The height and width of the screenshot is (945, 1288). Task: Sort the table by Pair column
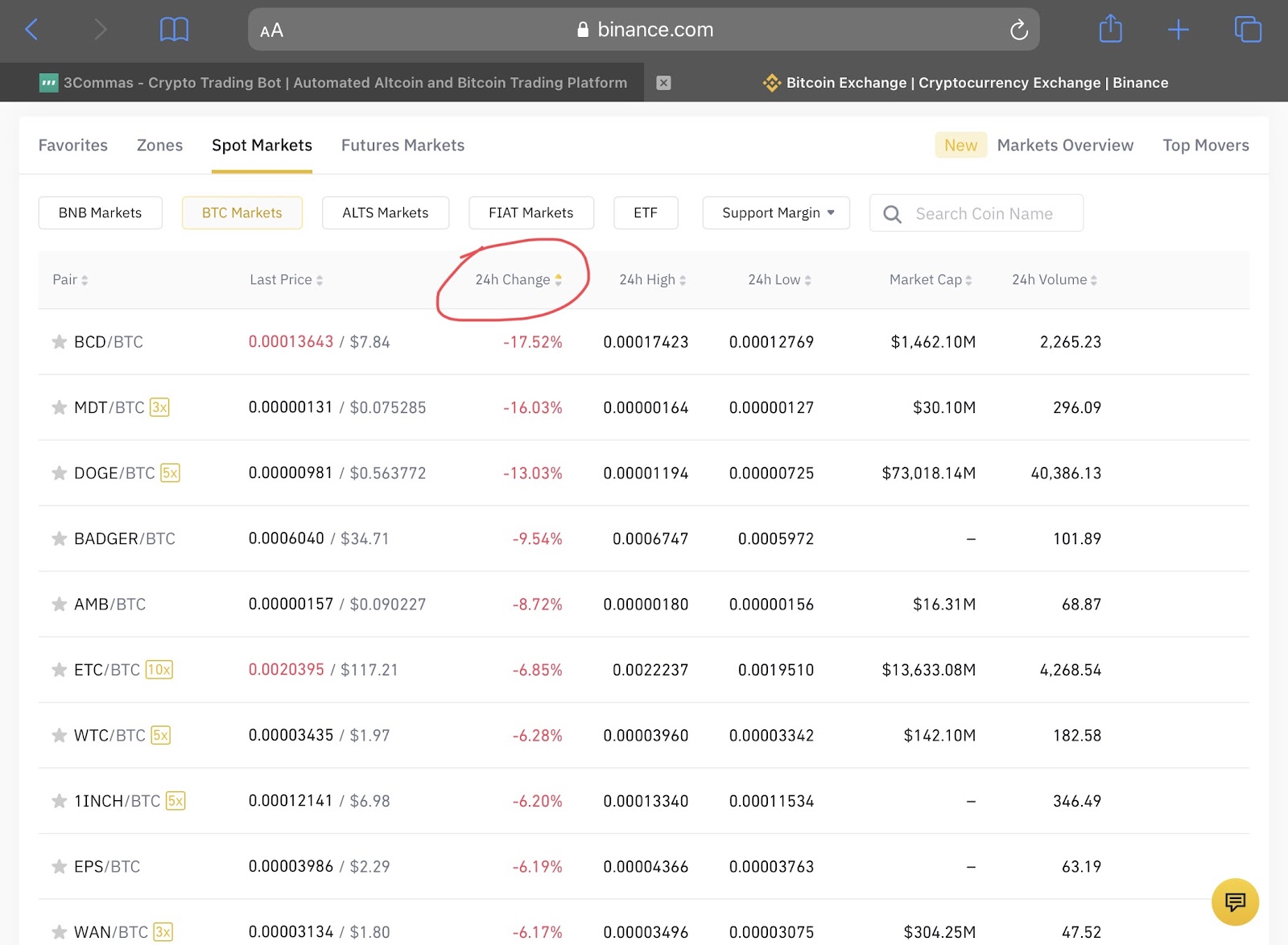(70, 279)
